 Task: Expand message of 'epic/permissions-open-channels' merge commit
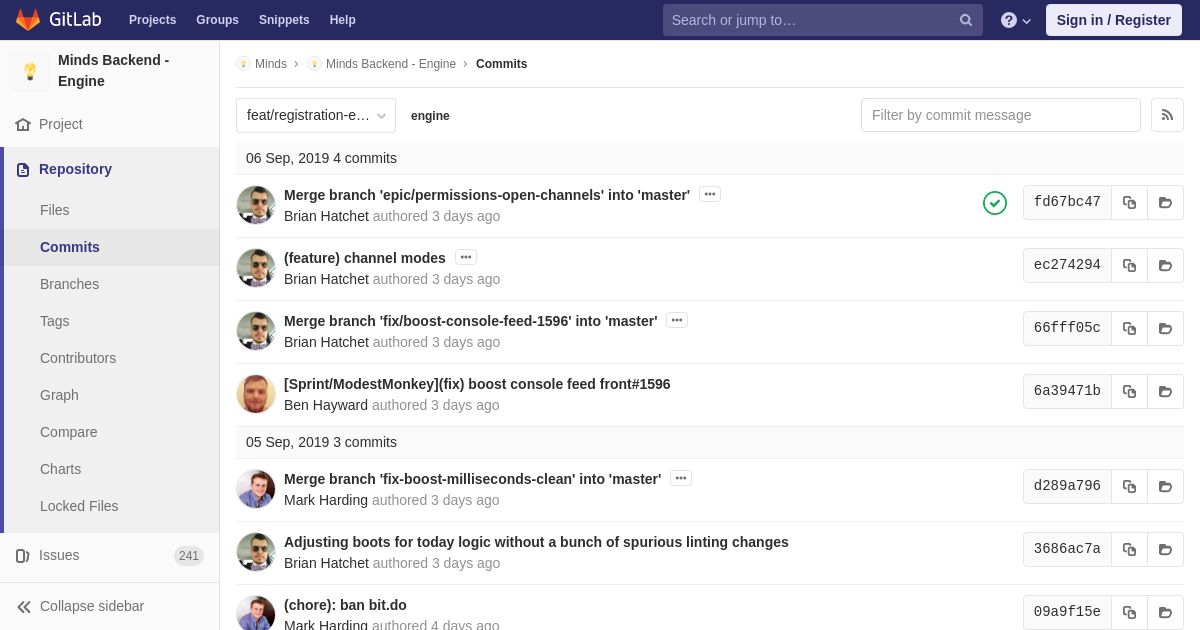710,194
